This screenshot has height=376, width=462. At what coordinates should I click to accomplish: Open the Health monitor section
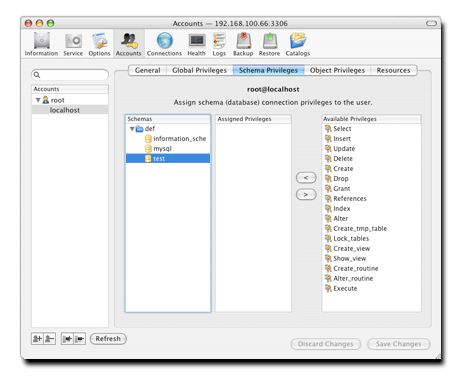coord(196,44)
